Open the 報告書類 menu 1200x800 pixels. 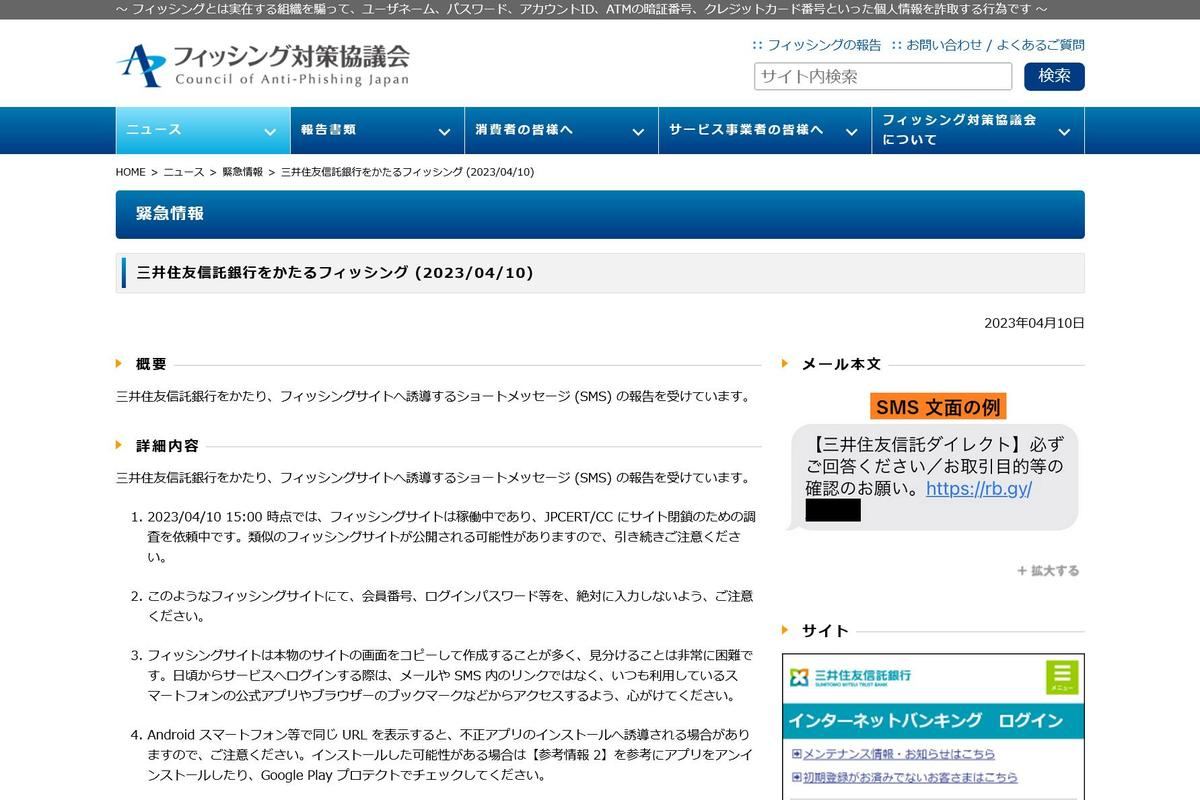coord(377,130)
